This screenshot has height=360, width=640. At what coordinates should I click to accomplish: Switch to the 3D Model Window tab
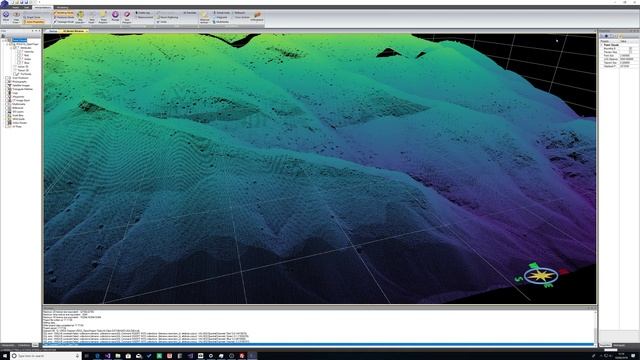[x=73, y=31]
